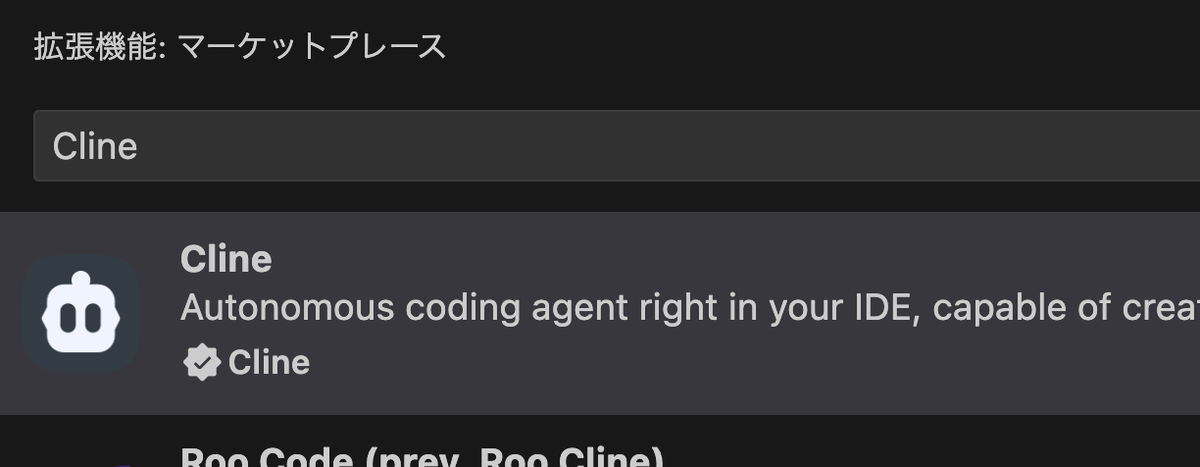Image resolution: width=1200 pixels, height=467 pixels.
Task: Place cursor after Cline text in search field
Action: tap(140, 146)
